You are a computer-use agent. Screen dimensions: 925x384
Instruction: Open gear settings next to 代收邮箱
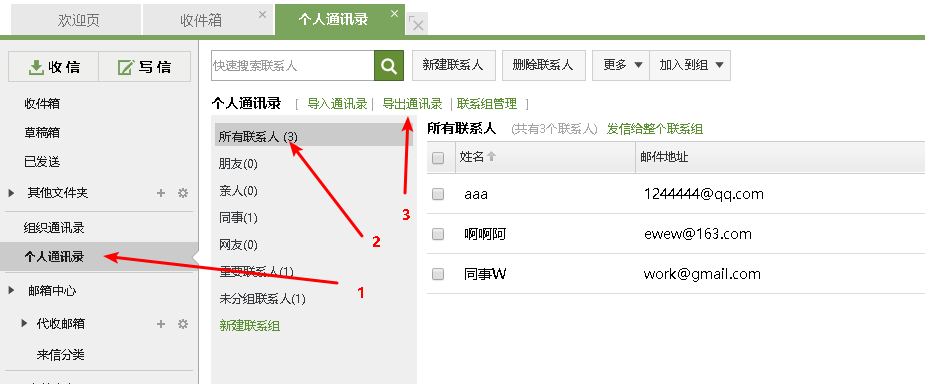coord(183,323)
